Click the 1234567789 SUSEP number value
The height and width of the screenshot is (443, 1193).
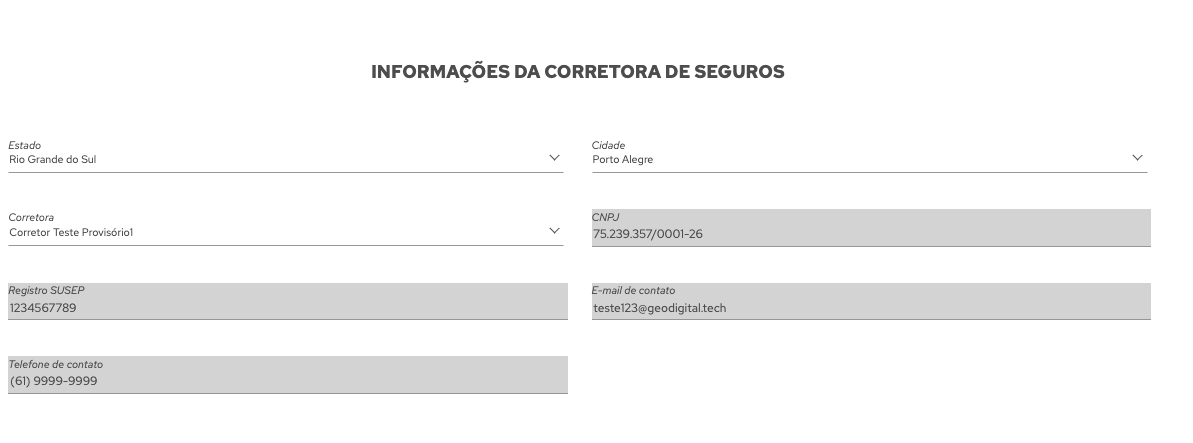point(43,308)
